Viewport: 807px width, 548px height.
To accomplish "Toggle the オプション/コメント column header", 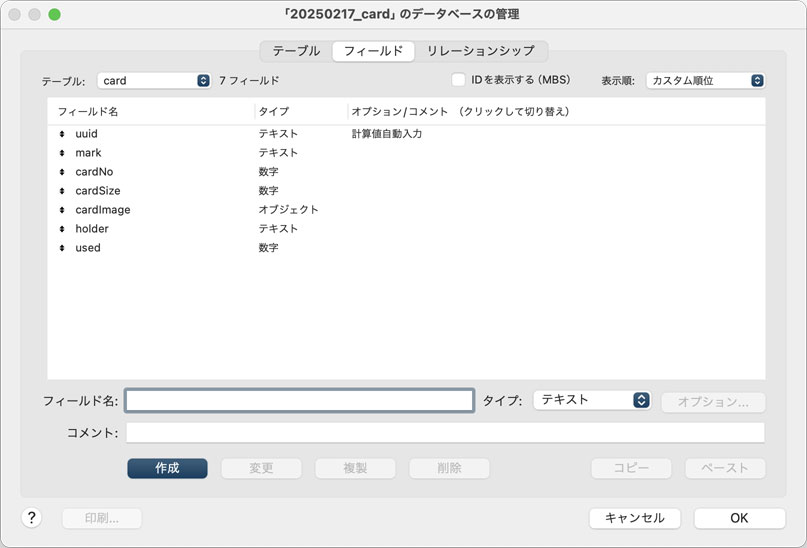I will click(x=461, y=112).
